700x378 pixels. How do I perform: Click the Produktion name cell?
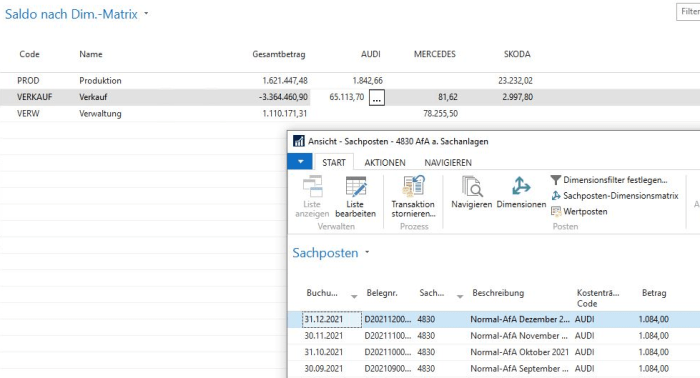coord(100,81)
